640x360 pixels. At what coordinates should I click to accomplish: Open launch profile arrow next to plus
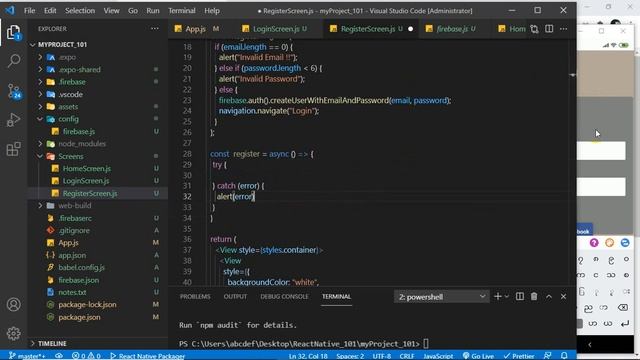507,297
